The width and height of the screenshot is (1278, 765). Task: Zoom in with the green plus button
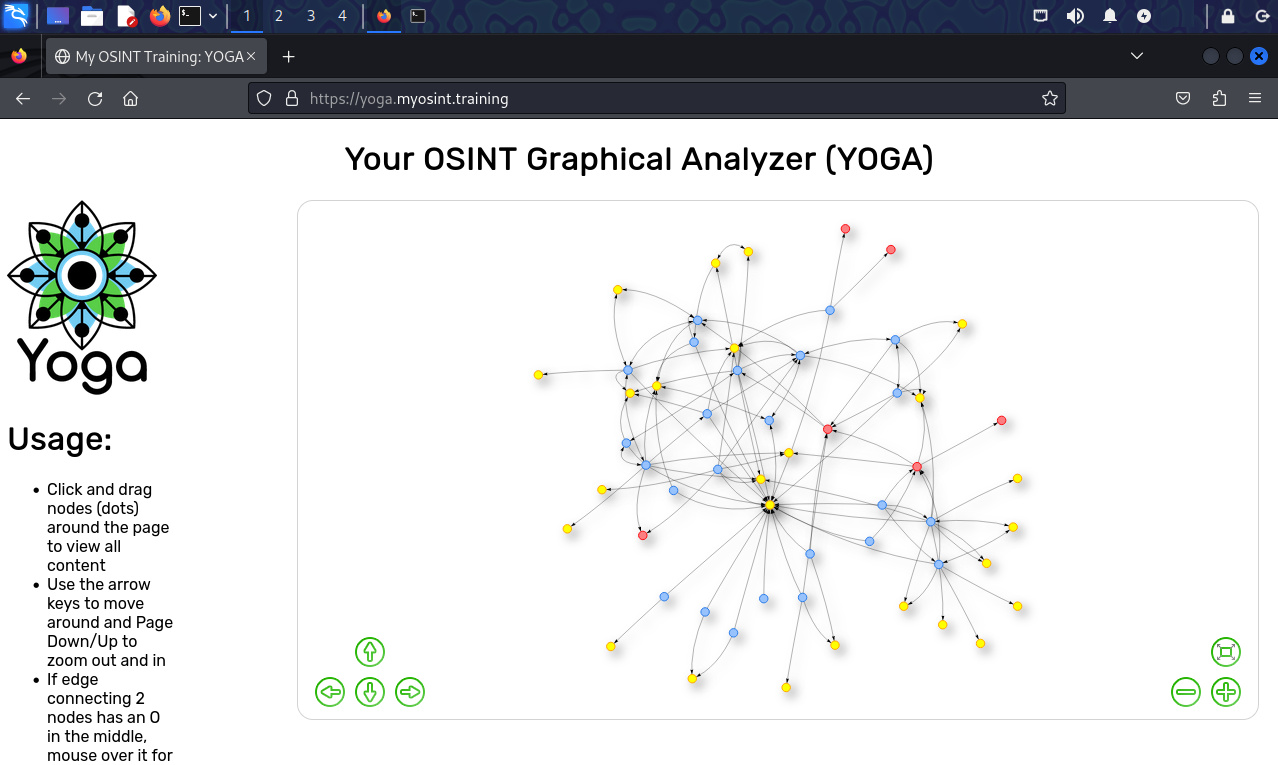click(x=1226, y=692)
